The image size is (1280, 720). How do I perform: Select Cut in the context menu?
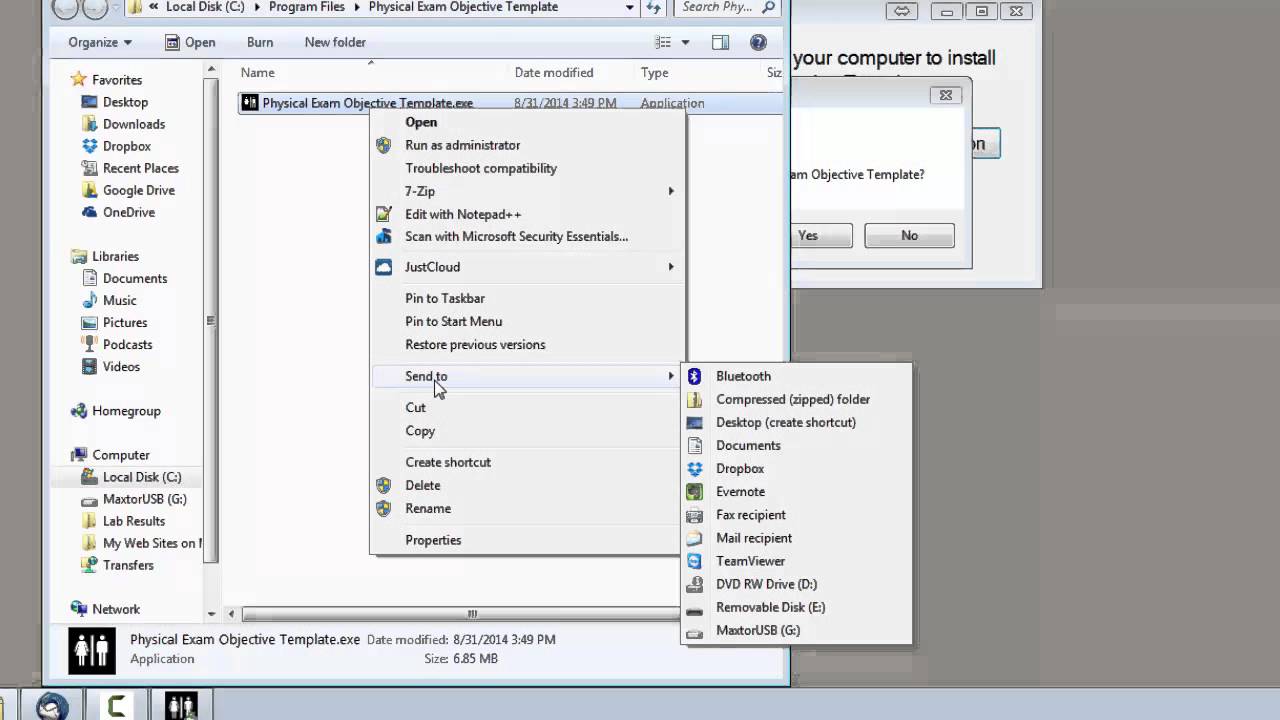click(x=415, y=407)
